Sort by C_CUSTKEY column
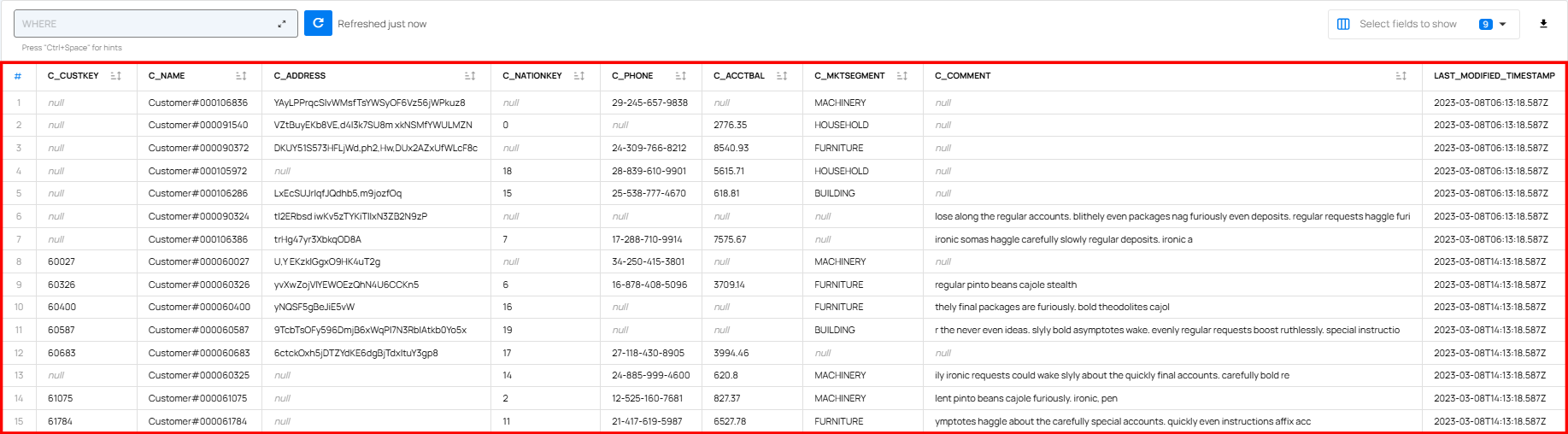 pos(116,76)
